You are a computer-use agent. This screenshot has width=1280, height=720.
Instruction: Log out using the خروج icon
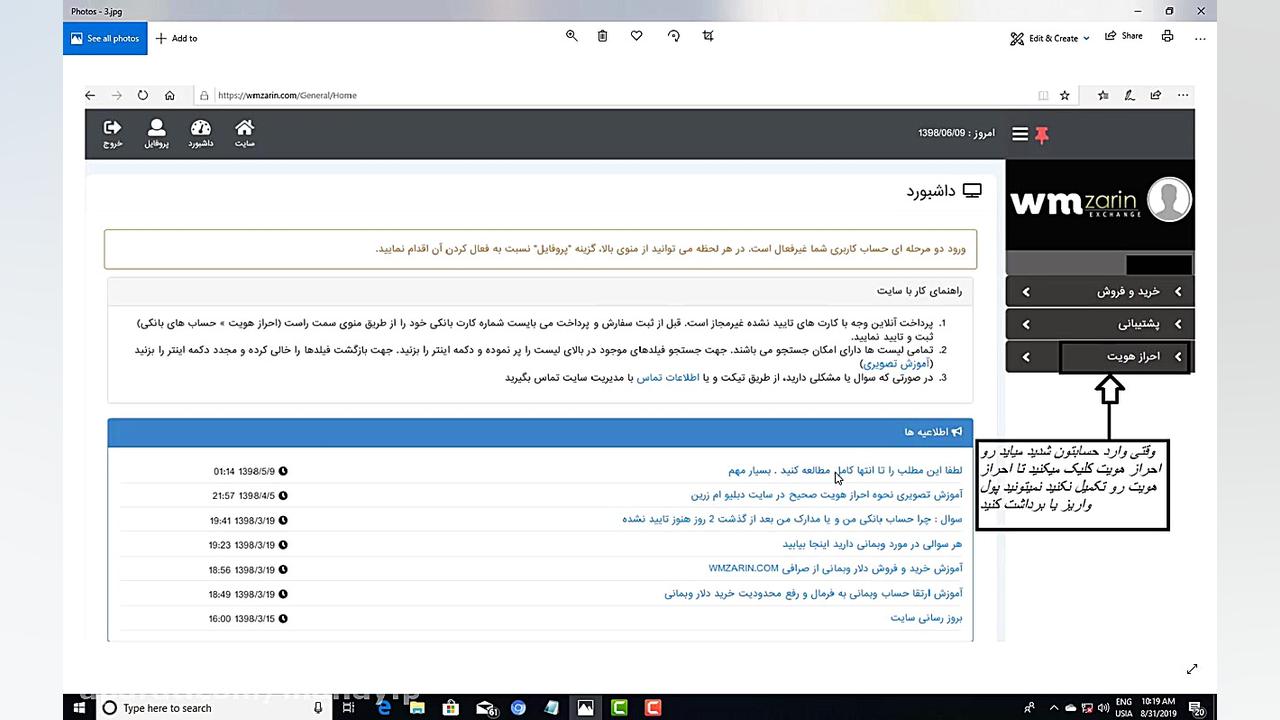(112, 134)
